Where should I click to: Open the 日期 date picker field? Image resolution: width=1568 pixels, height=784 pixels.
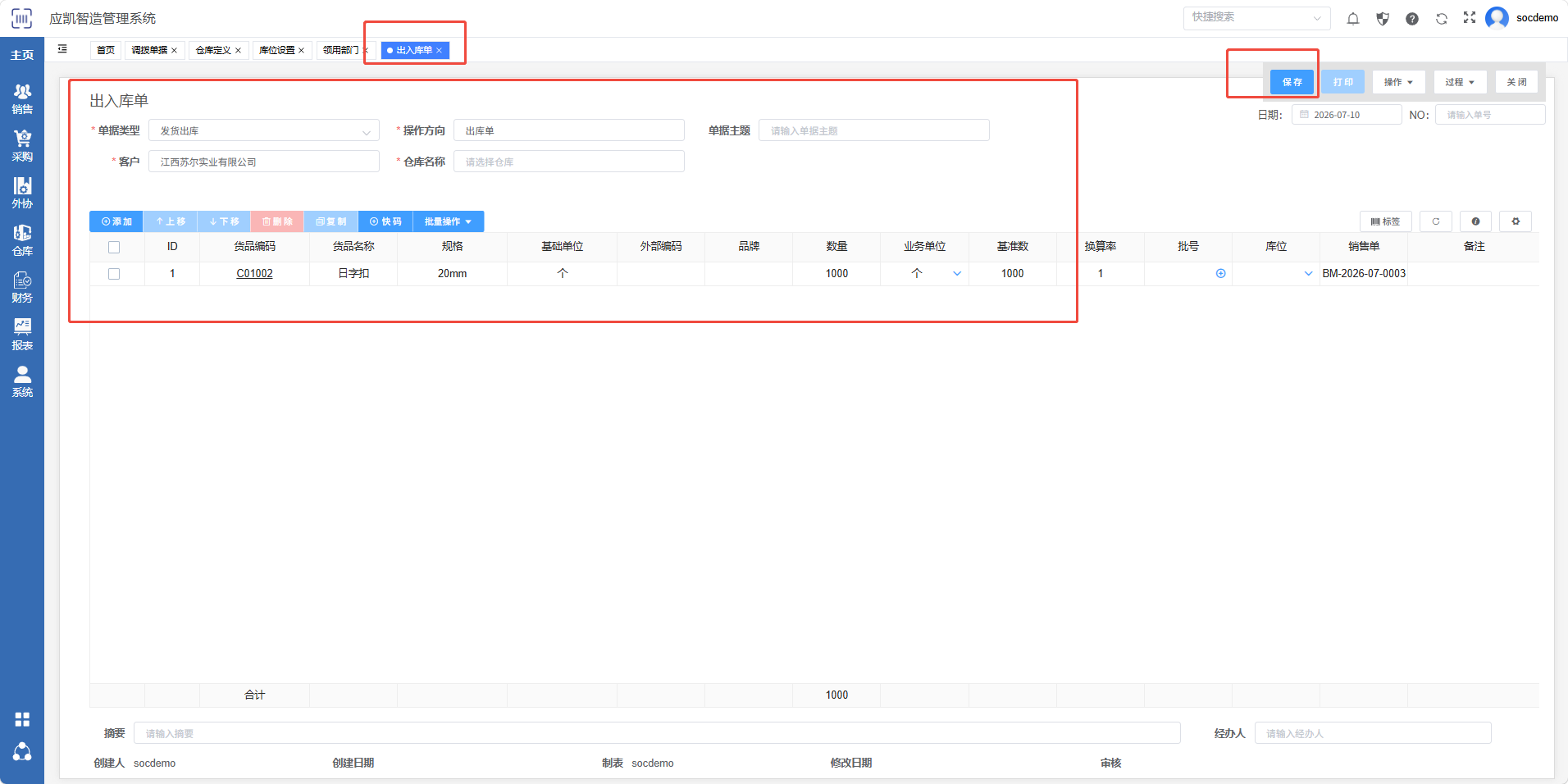tap(1347, 115)
